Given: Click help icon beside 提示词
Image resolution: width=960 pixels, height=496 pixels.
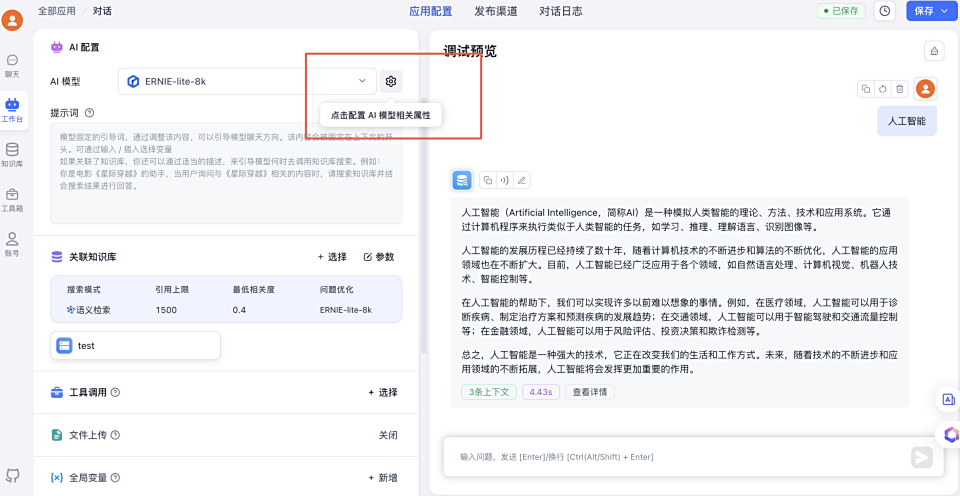Looking at the screenshot, I should (89, 113).
